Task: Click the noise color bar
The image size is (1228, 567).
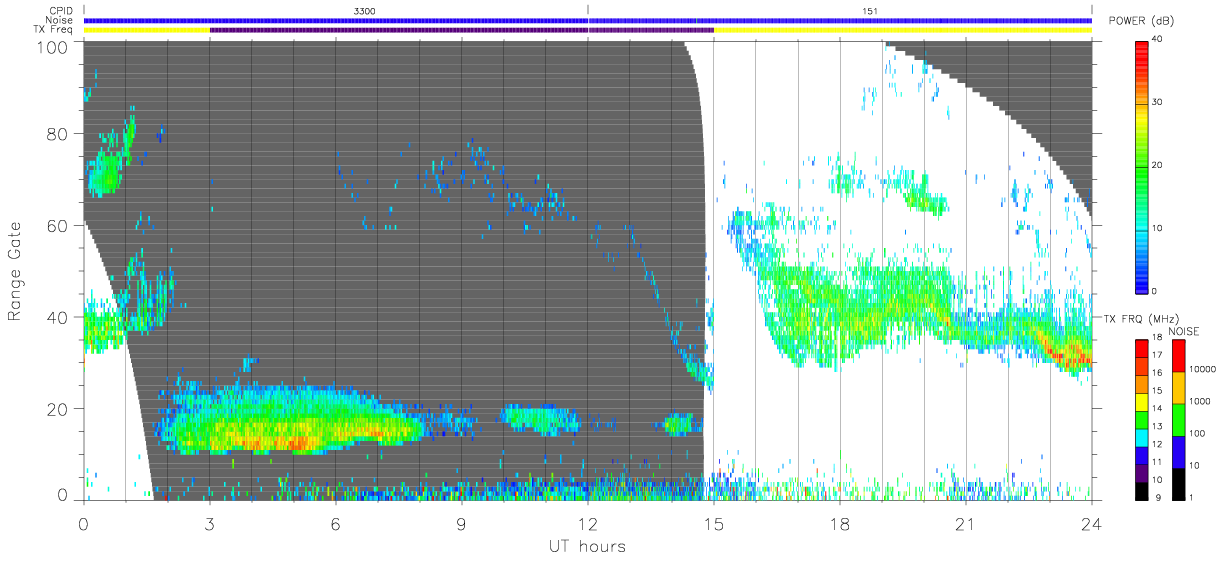Action: click(x=1177, y=418)
